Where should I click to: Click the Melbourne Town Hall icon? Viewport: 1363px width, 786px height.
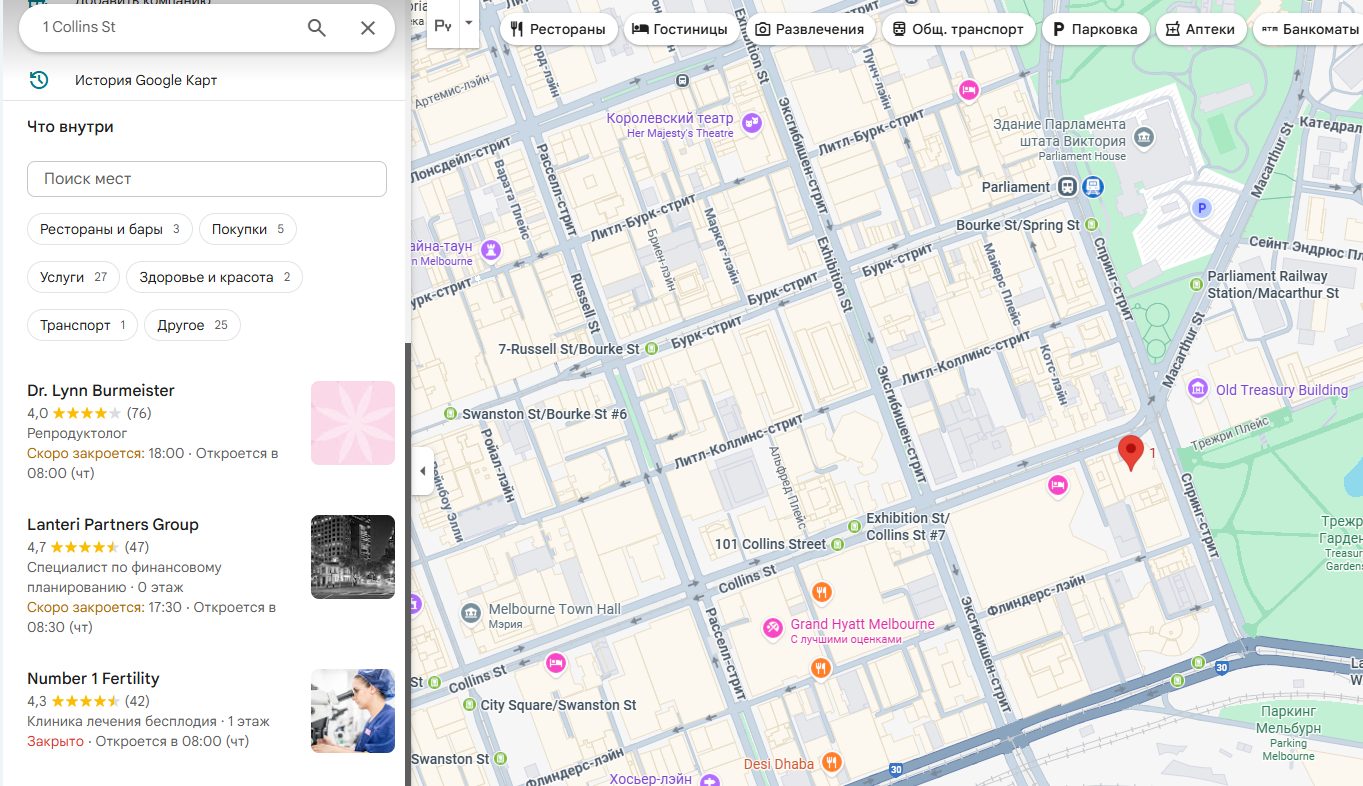(x=470, y=612)
